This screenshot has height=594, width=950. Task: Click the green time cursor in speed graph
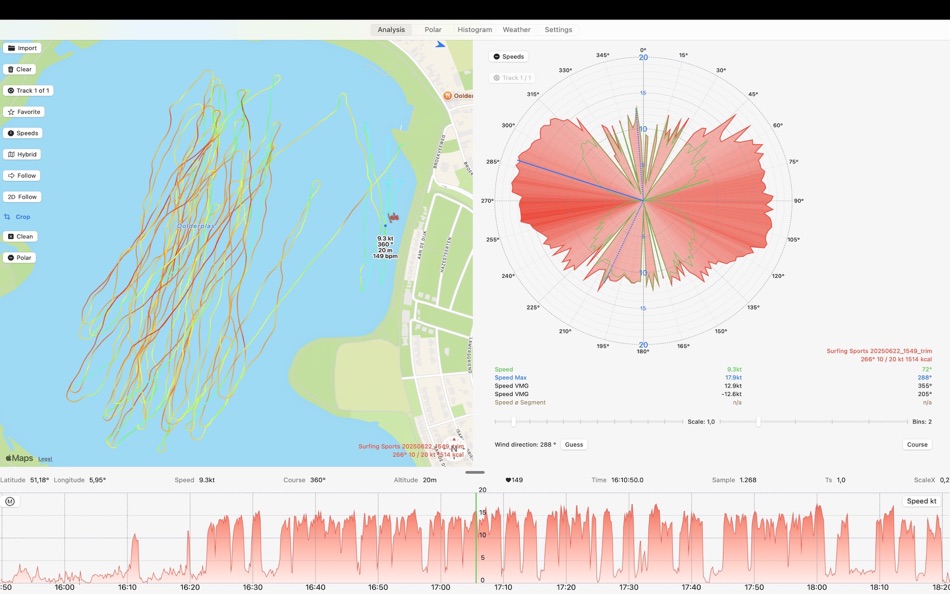(476, 536)
